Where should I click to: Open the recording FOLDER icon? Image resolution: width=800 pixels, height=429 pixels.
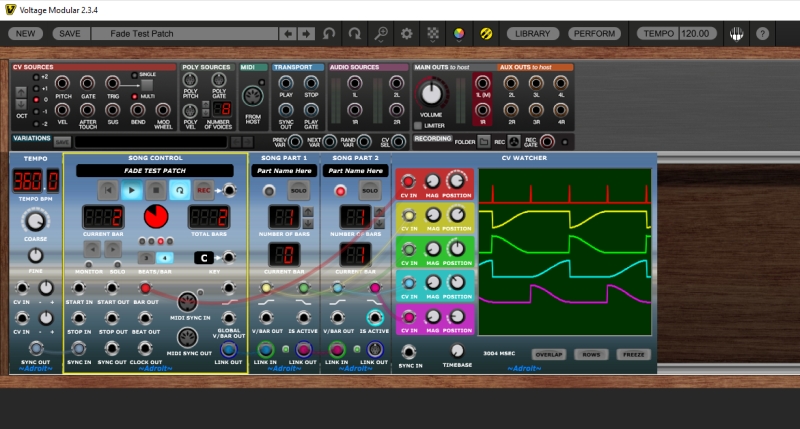[484, 142]
